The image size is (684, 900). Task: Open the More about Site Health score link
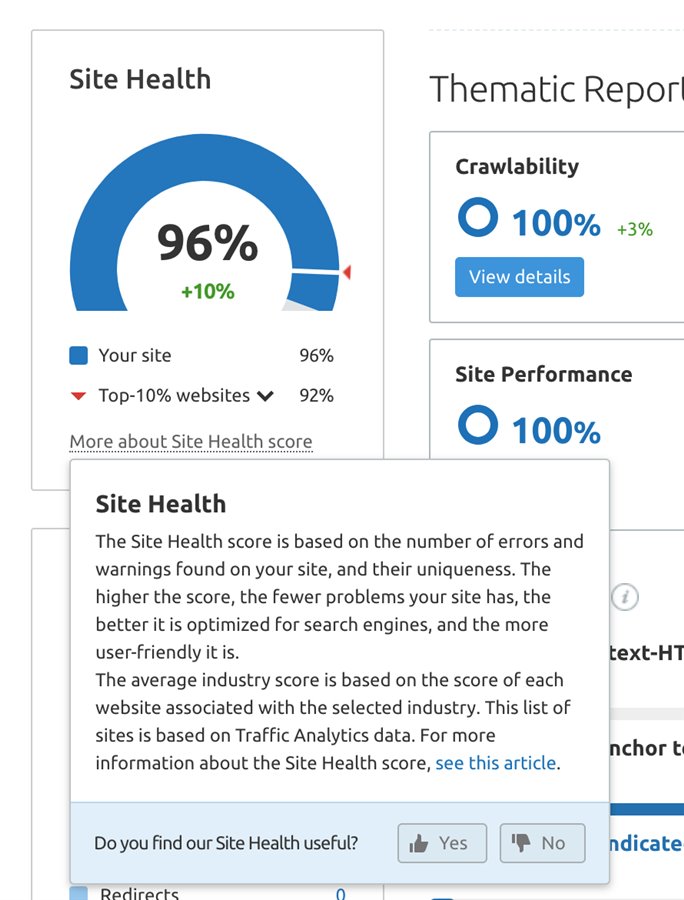[191, 441]
